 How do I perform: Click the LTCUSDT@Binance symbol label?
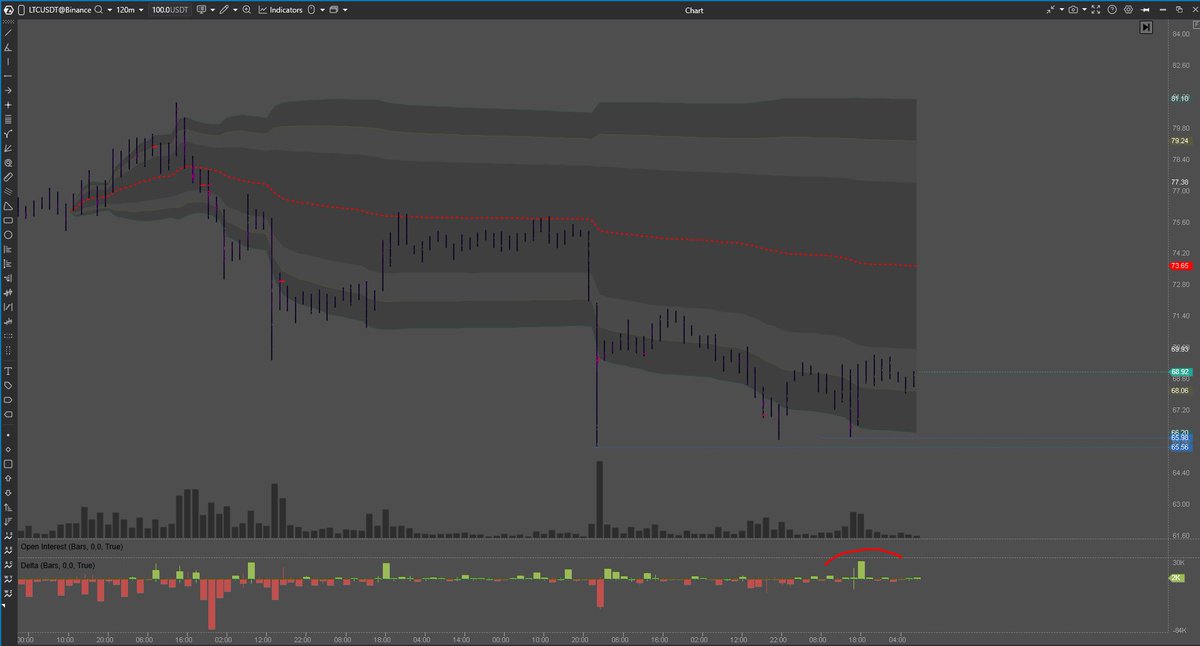click(60, 10)
